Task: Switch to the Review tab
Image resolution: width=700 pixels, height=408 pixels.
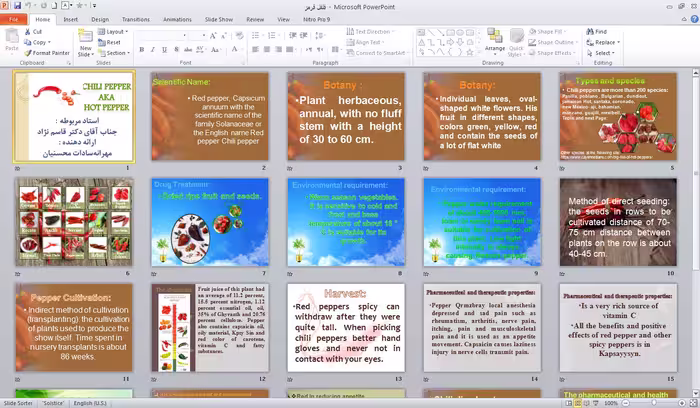Action: pyautogui.click(x=255, y=19)
